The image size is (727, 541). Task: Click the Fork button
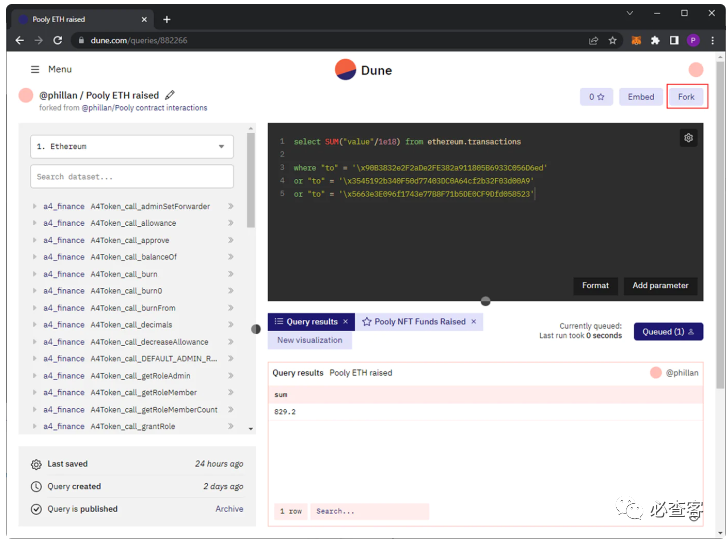pos(686,97)
